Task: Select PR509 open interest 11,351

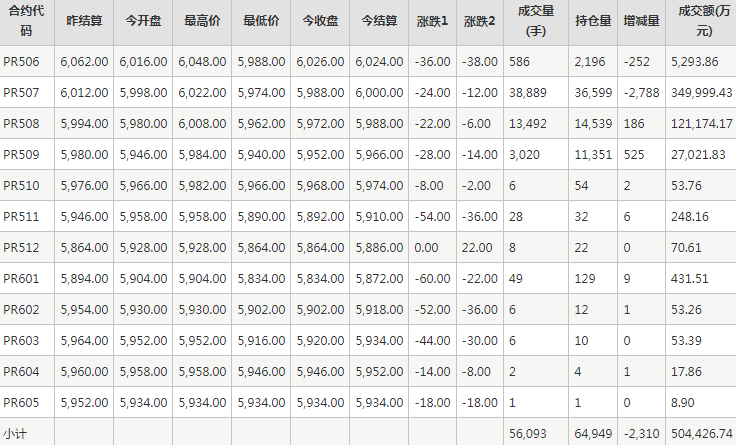Action: 593,154
